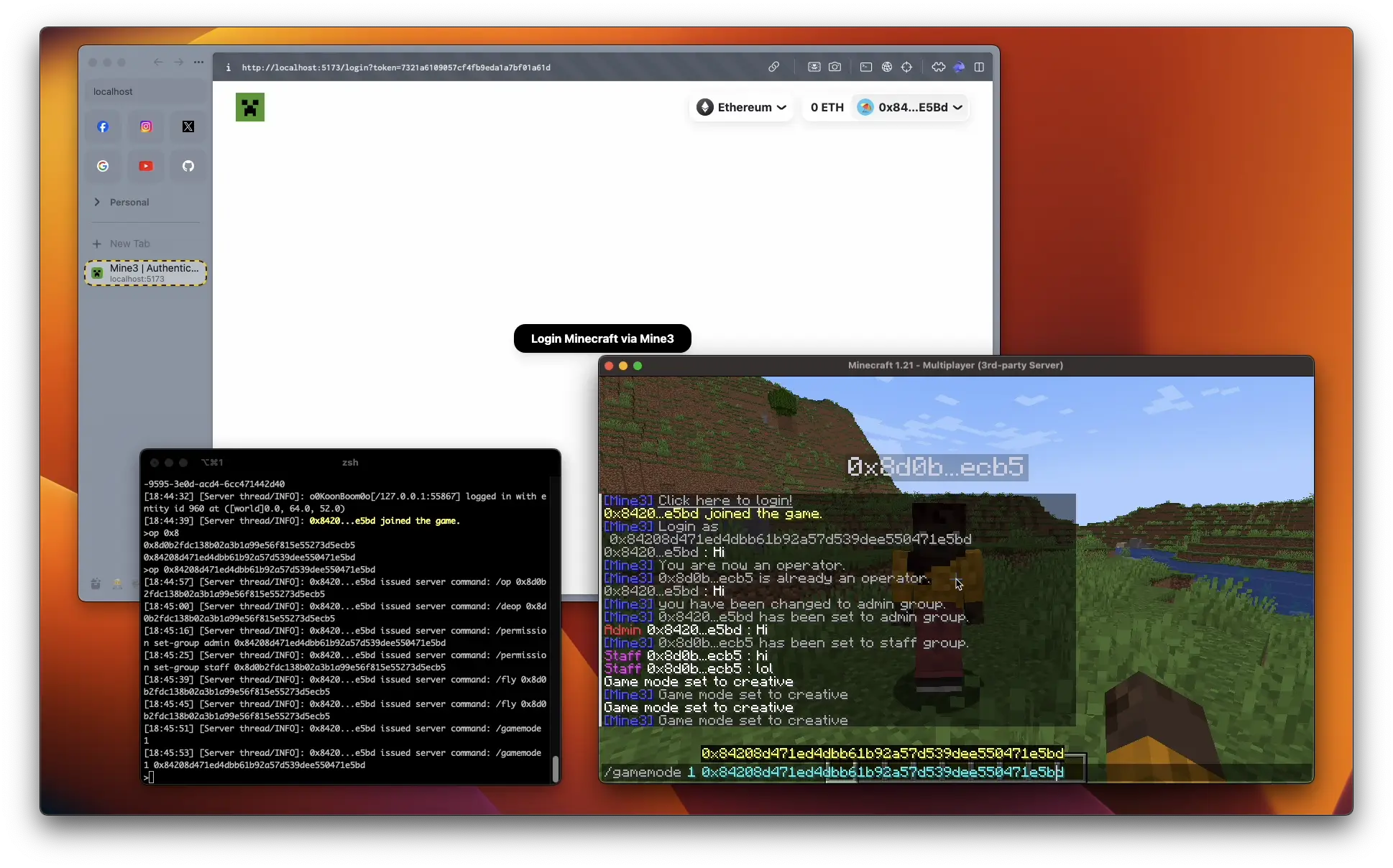Screen dimensions: 1393x868
Task: Click the '>op 0x8' line in terminal
Action: 161,533
